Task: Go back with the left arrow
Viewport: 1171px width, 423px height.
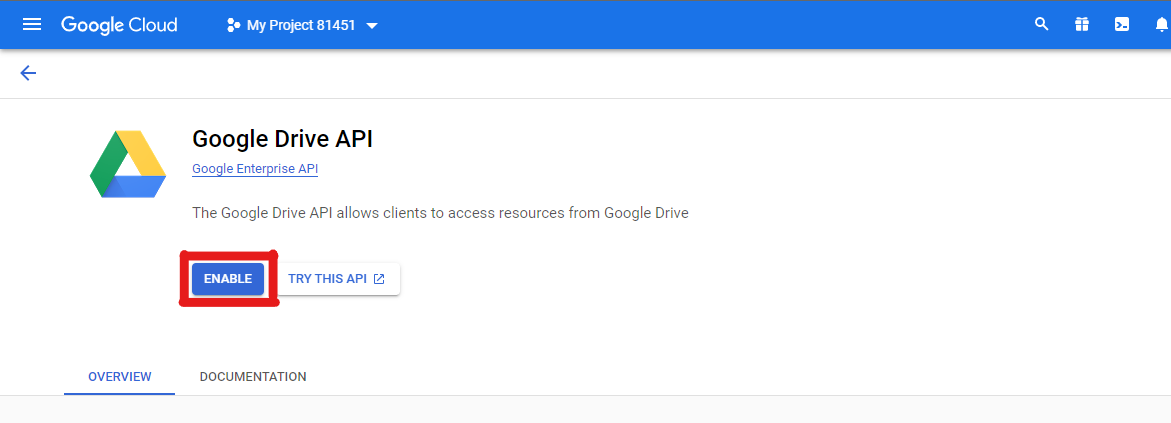Action: (28, 72)
